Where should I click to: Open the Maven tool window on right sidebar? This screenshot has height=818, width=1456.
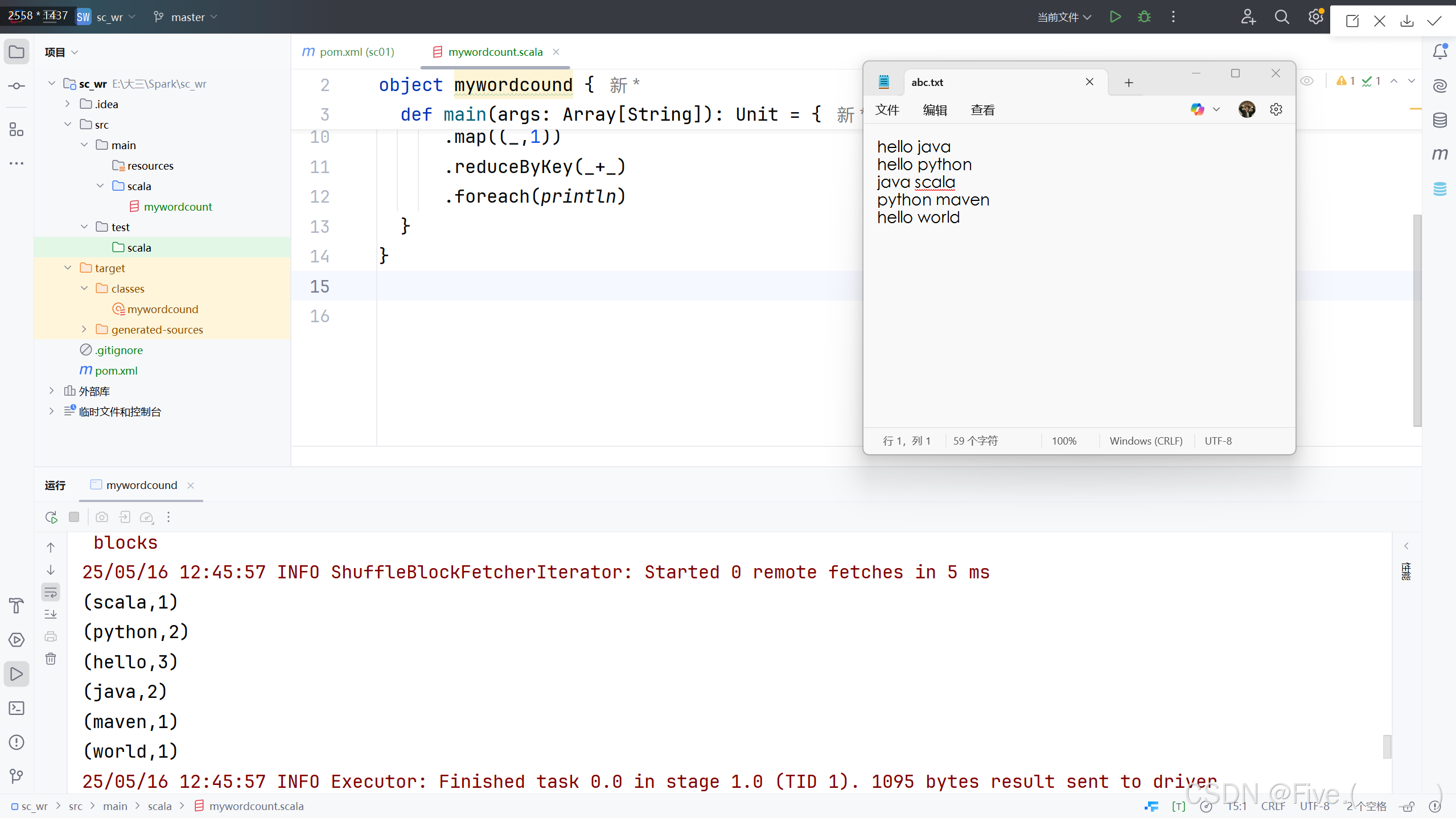click(x=1440, y=154)
